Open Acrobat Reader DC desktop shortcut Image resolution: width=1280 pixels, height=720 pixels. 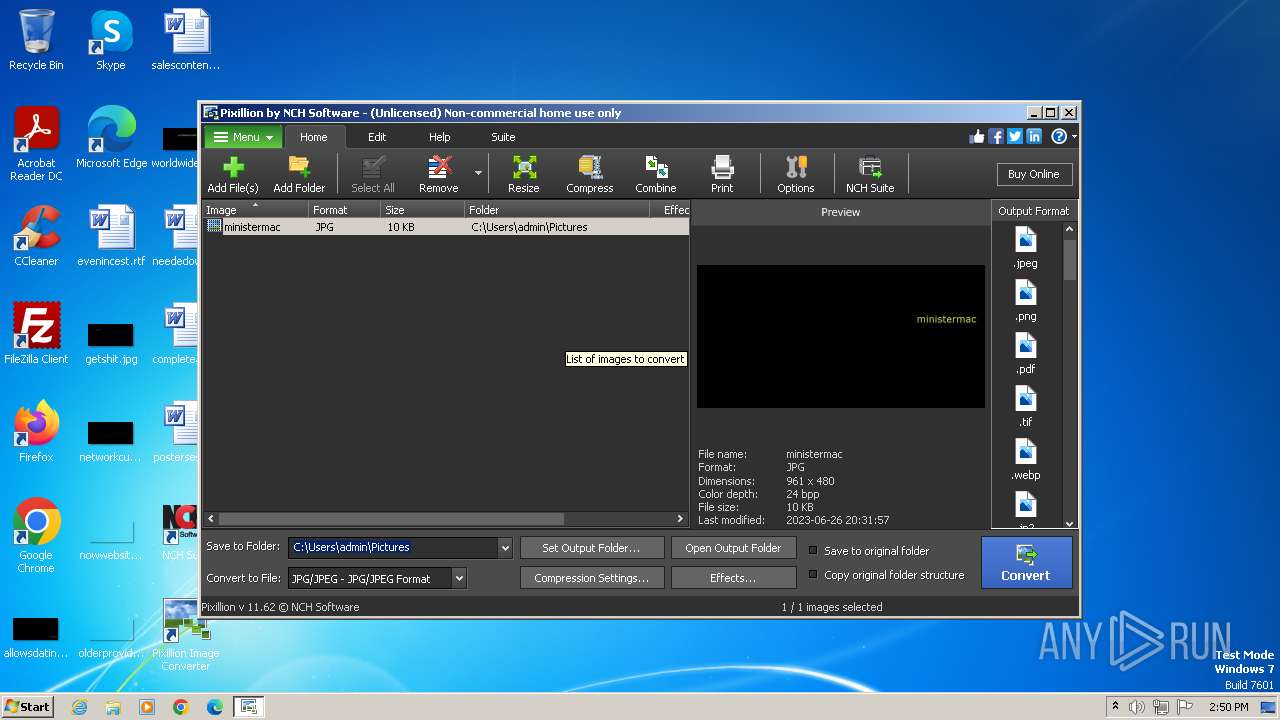pyautogui.click(x=36, y=144)
